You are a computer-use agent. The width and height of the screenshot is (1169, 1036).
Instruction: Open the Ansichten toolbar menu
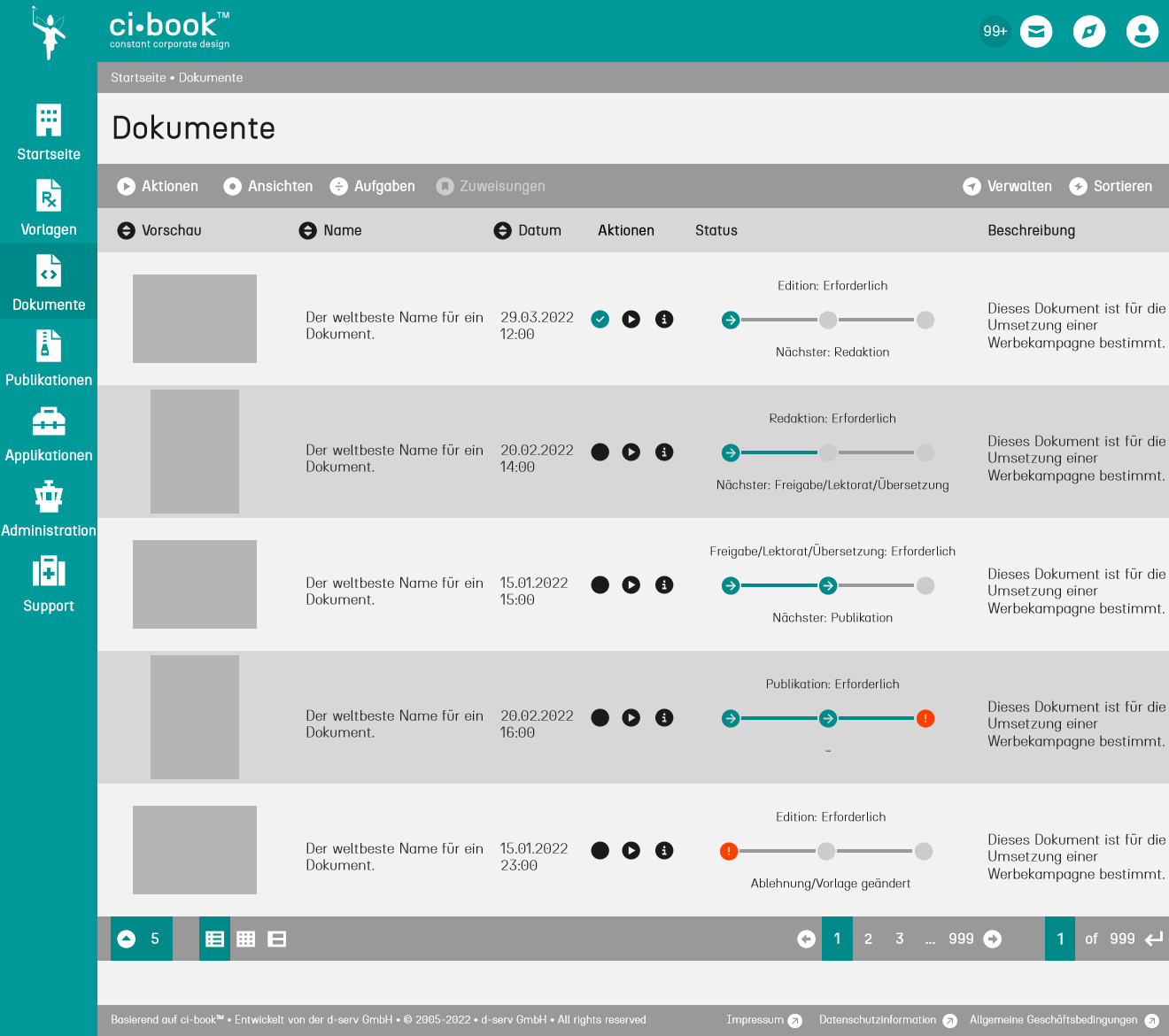click(x=268, y=186)
